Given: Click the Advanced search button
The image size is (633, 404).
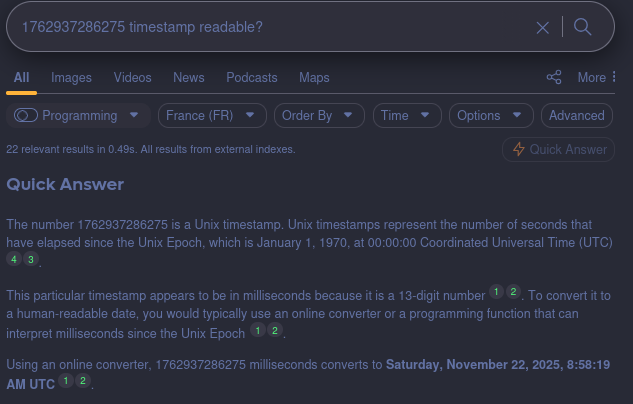Looking at the screenshot, I should pyautogui.click(x=577, y=115).
